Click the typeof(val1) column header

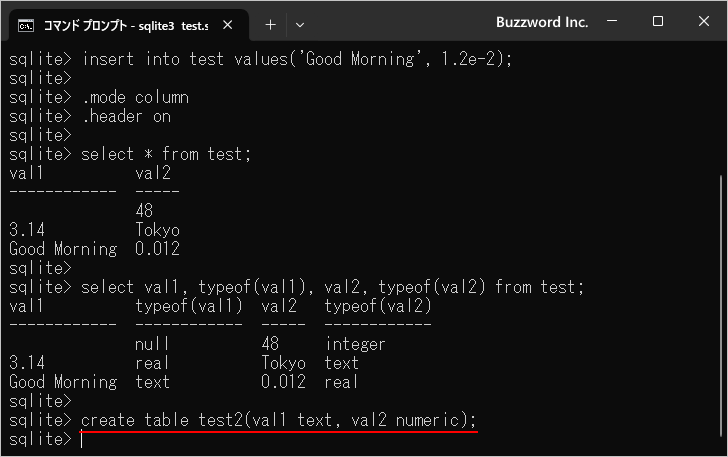point(188,306)
